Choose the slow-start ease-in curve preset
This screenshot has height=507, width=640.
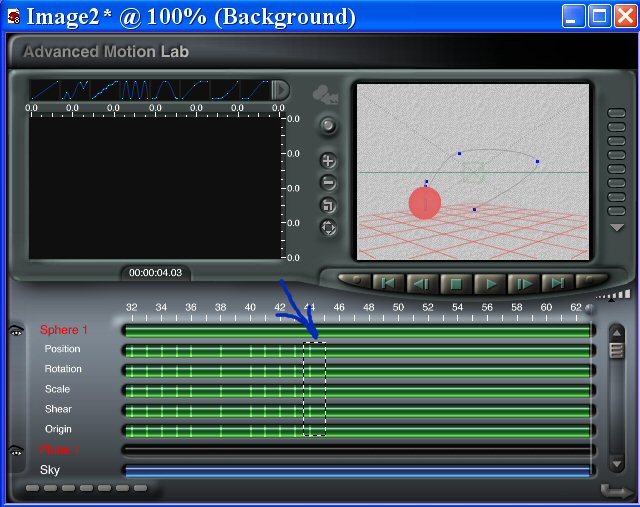coord(225,90)
